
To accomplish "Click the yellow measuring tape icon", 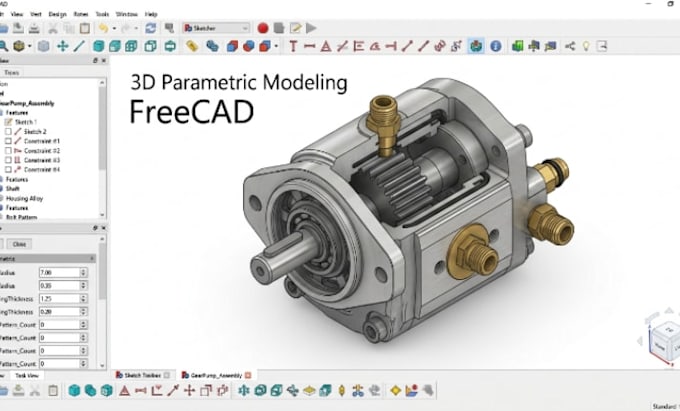I will [x=192, y=46].
